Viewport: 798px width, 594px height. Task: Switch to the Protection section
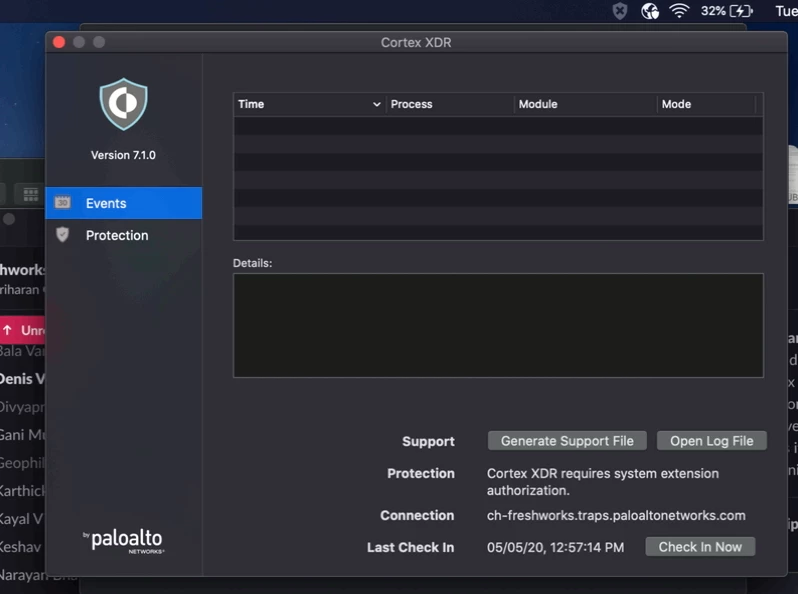[124, 235]
